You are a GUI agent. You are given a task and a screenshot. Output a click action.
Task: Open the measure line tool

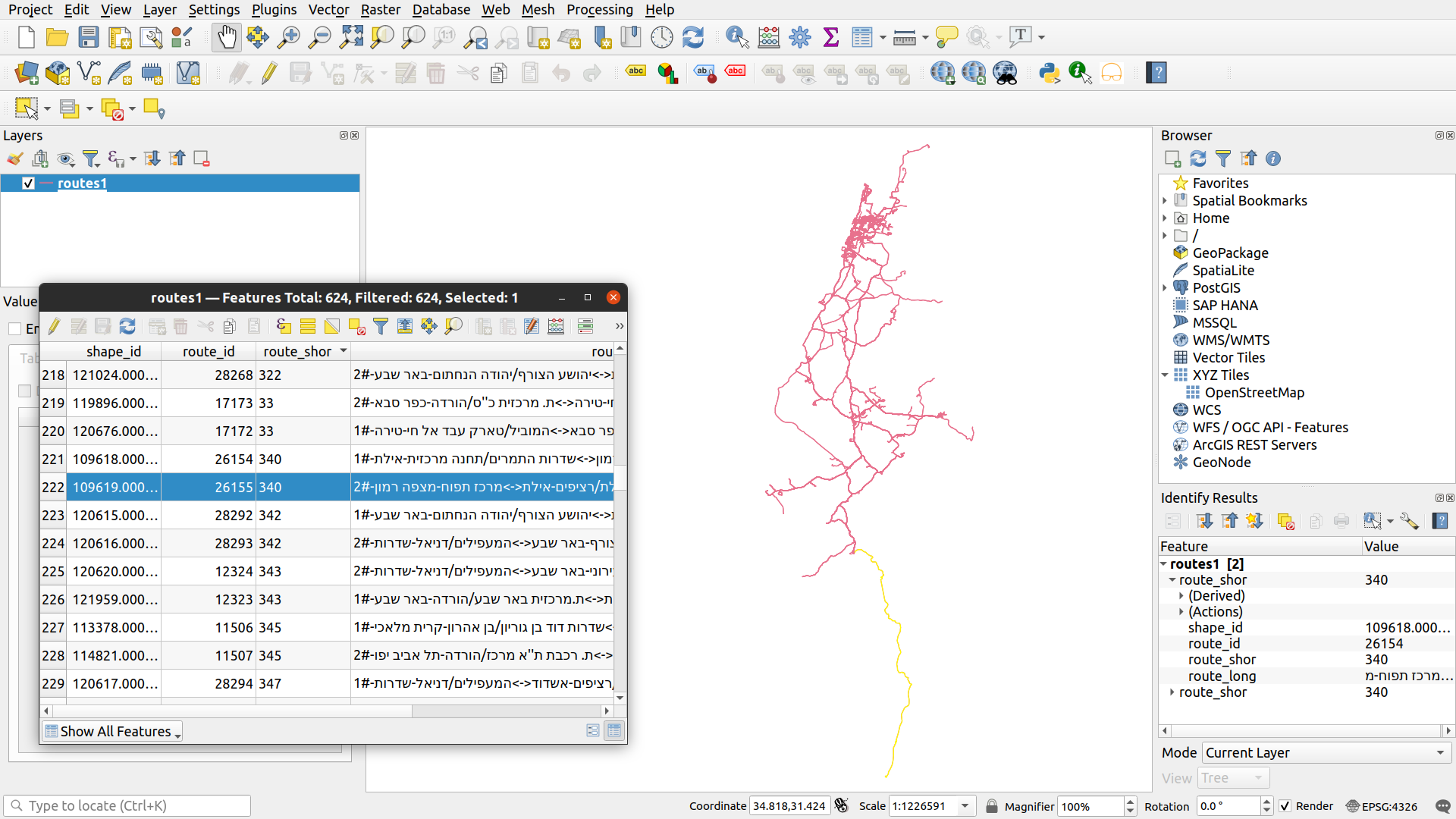tap(905, 36)
